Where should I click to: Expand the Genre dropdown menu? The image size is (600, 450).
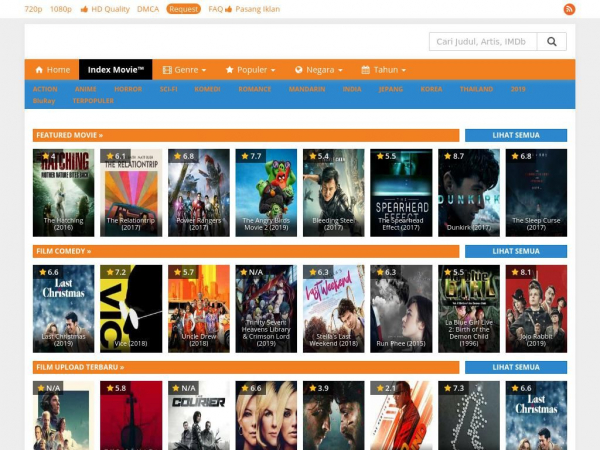pos(184,70)
